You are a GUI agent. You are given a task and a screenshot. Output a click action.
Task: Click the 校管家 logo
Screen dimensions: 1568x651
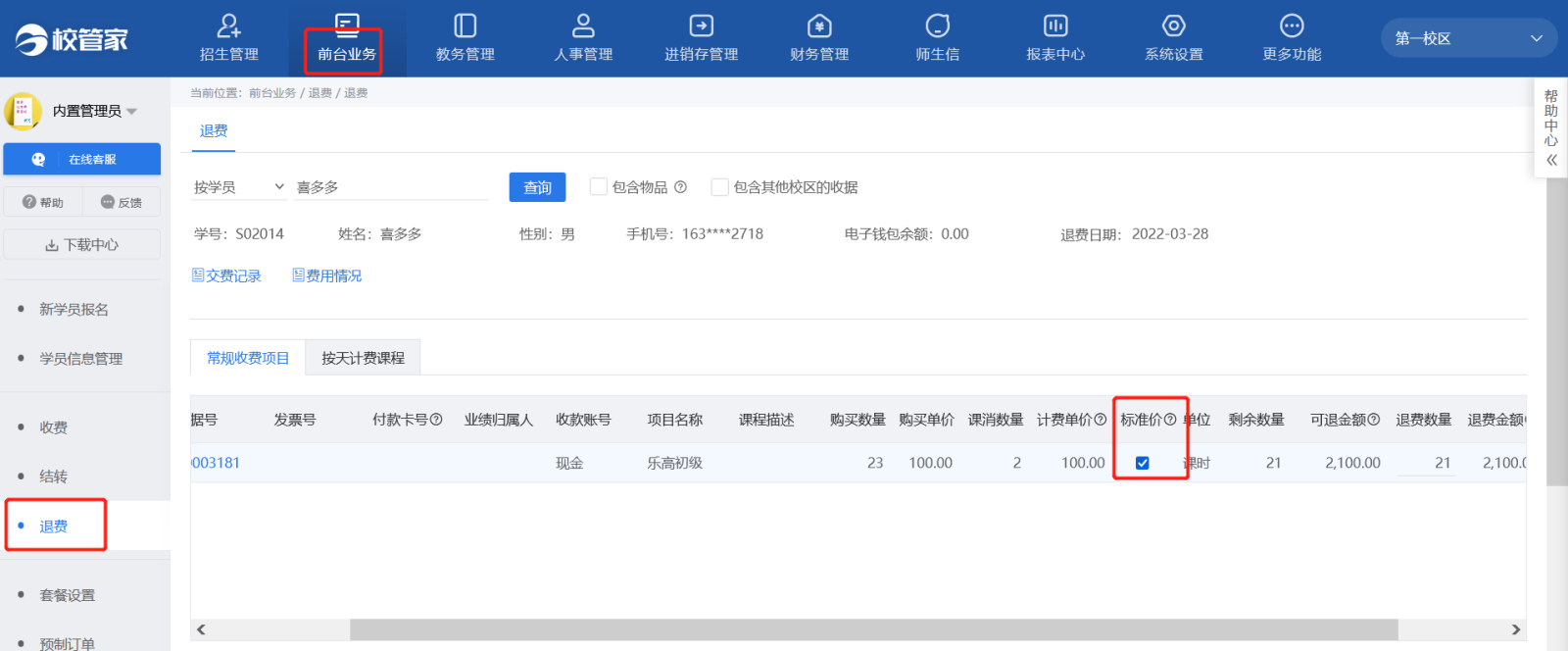72,39
